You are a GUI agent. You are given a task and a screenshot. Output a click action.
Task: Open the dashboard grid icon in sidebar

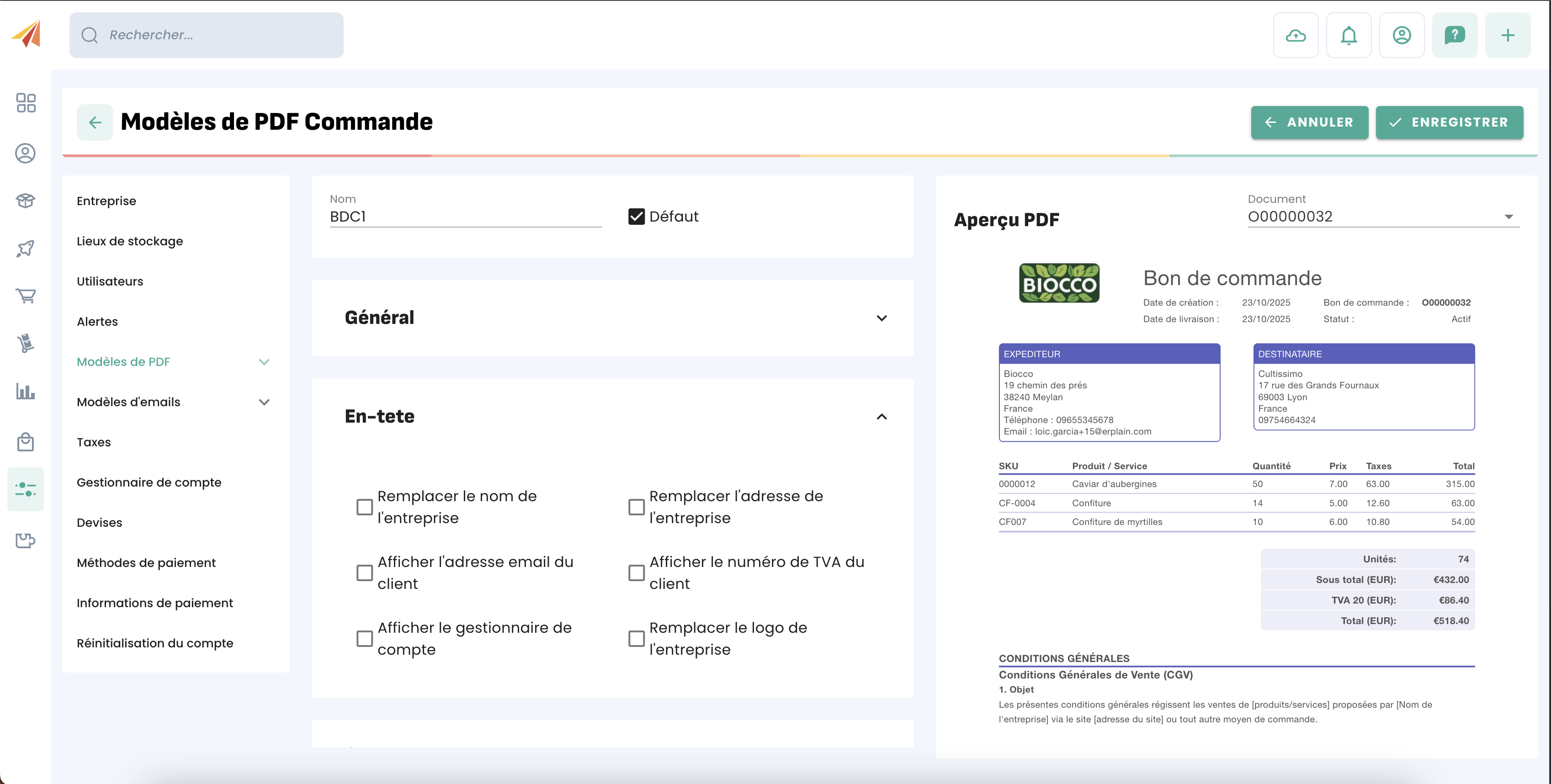coord(26,103)
